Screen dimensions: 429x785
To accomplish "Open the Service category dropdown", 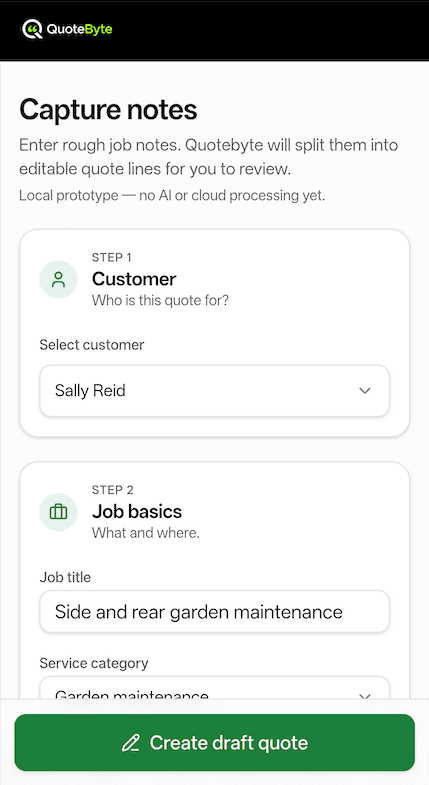I will pos(214,688).
